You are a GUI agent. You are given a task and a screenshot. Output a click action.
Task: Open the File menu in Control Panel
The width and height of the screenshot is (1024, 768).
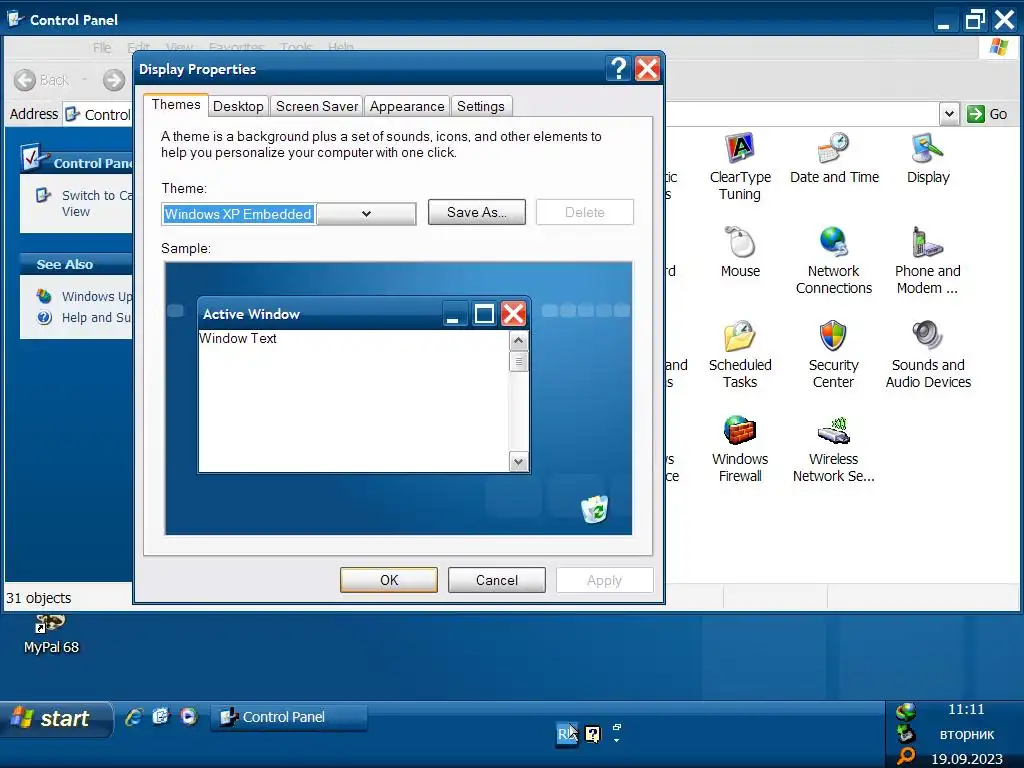[102, 47]
